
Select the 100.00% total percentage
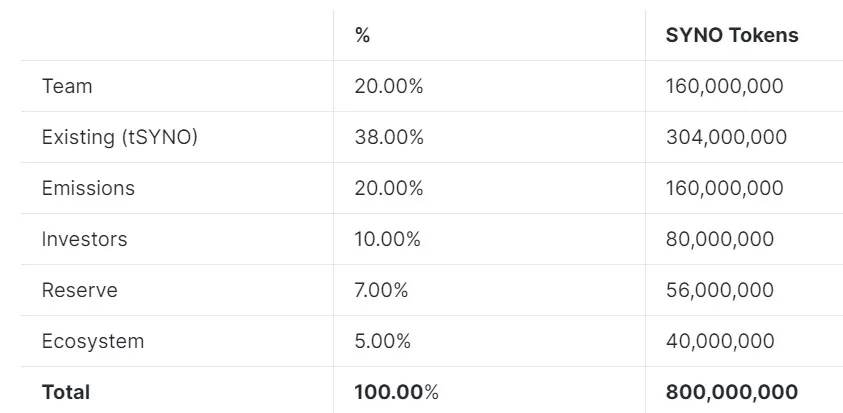(396, 392)
